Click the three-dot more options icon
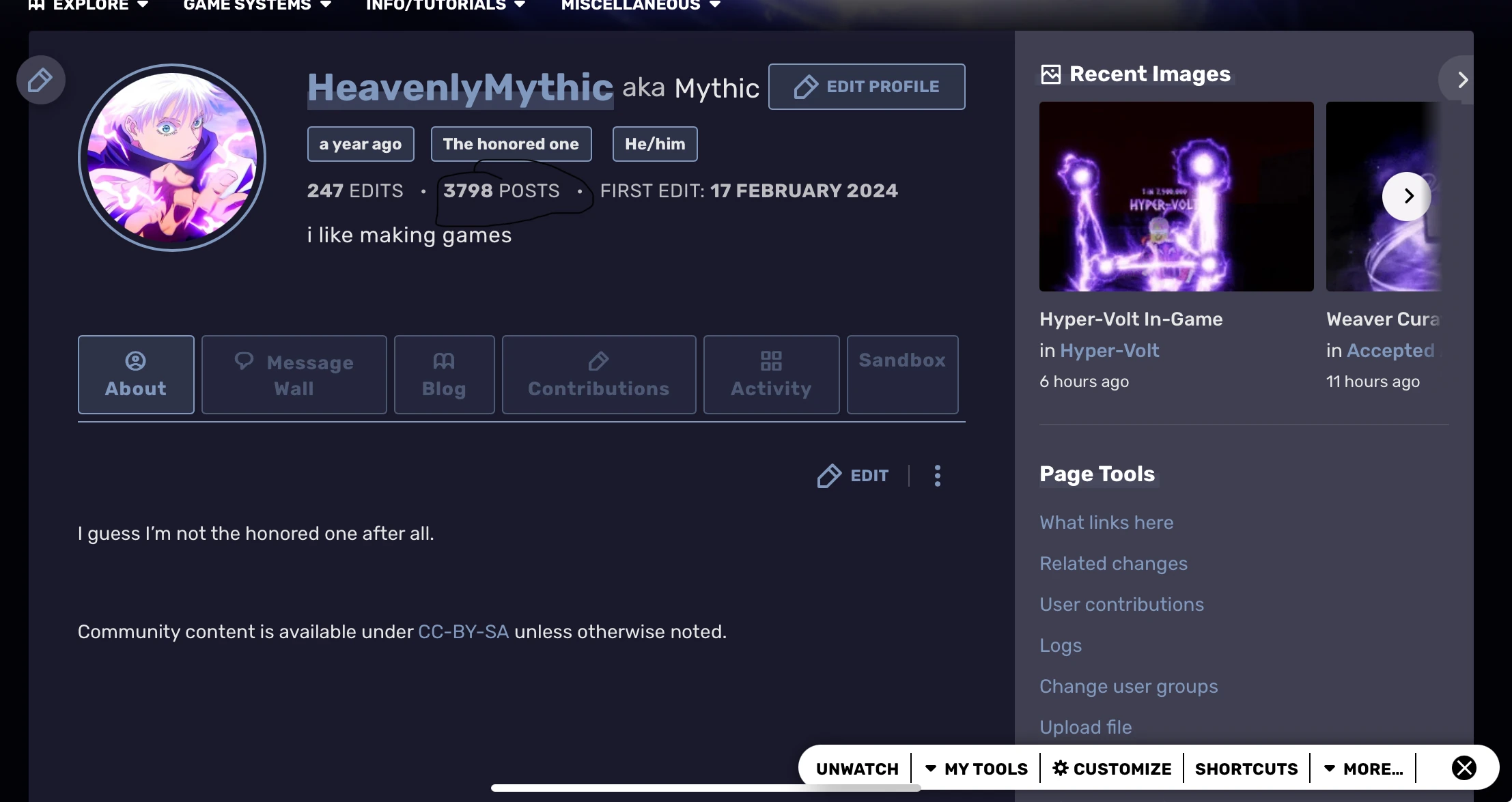This screenshot has height=802, width=1512. click(937, 475)
